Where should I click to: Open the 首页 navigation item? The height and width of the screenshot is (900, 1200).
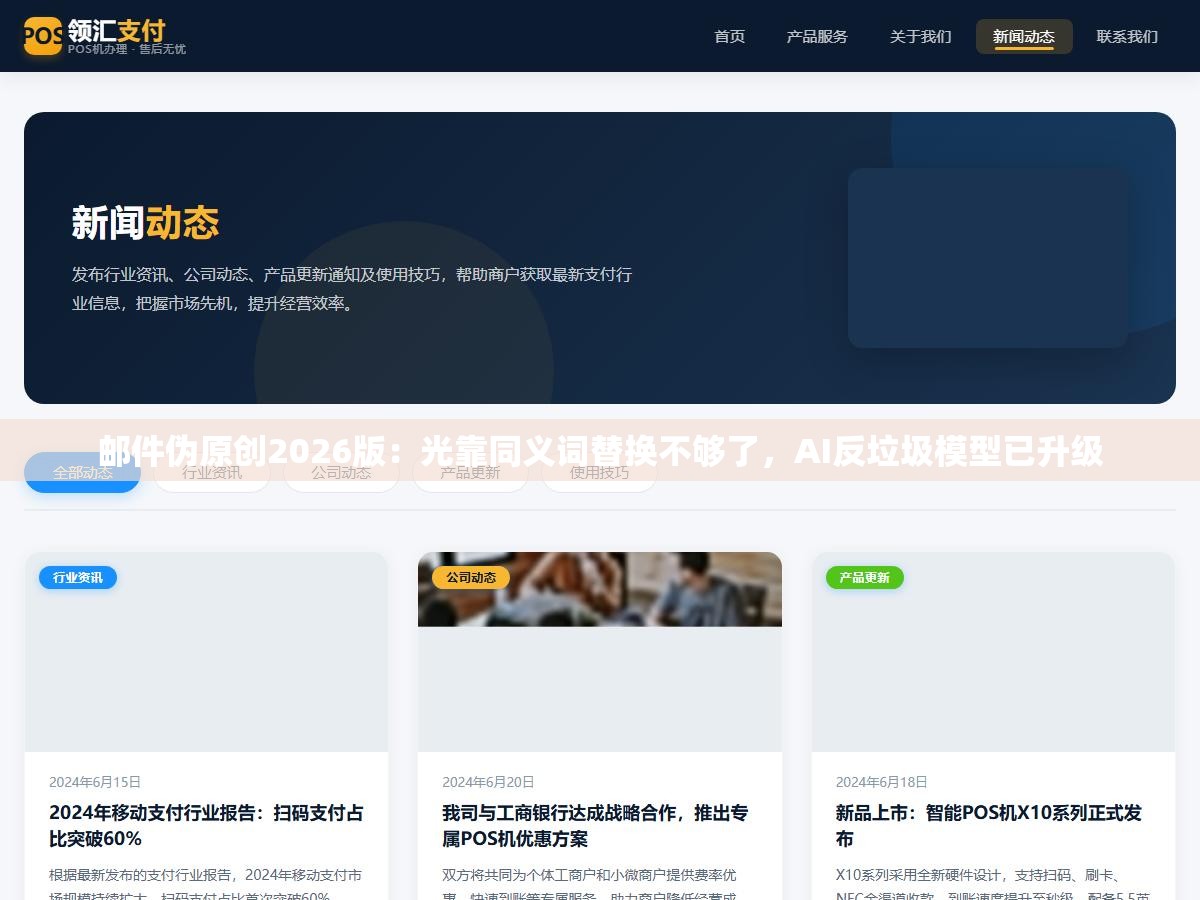click(729, 36)
